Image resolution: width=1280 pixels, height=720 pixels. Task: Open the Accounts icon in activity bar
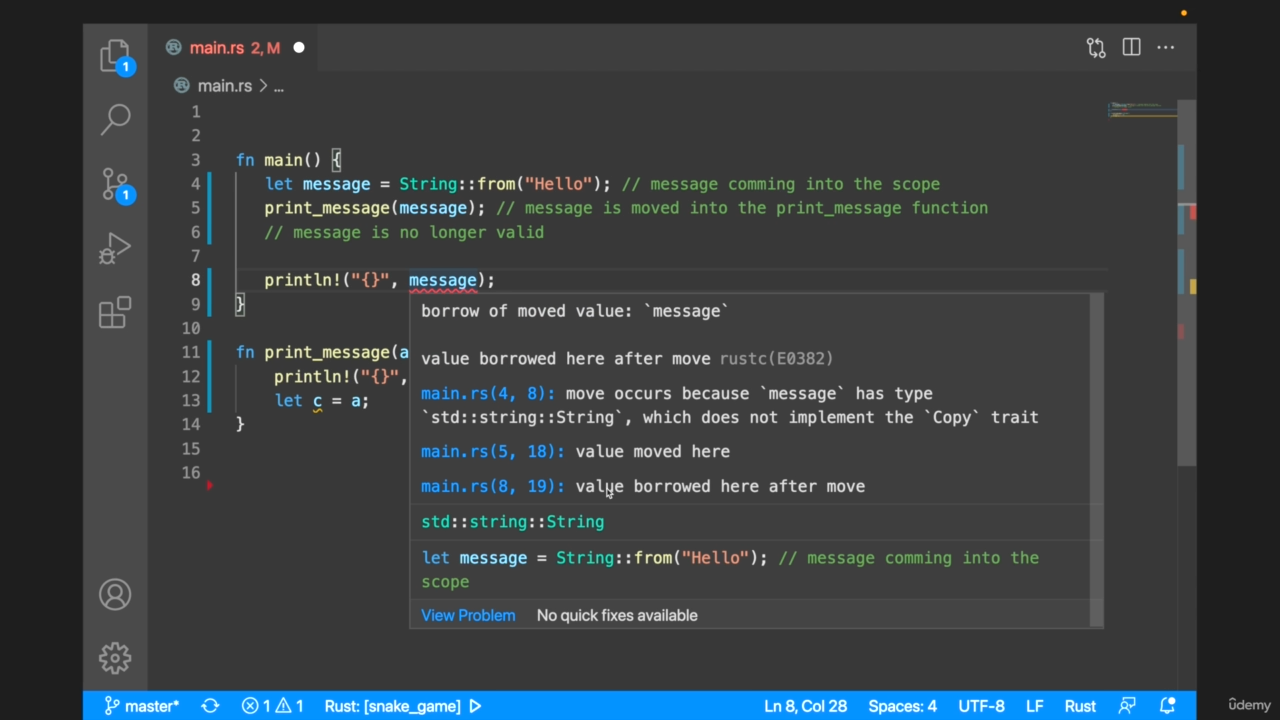tap(115, 595)
